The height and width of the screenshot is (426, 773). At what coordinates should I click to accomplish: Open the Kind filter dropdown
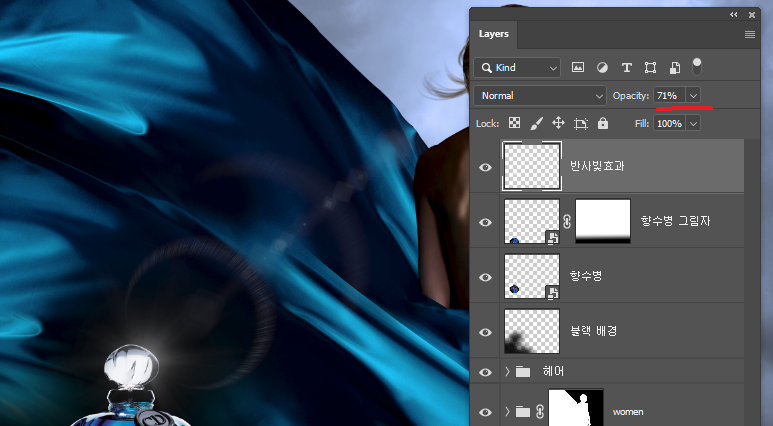517,68
